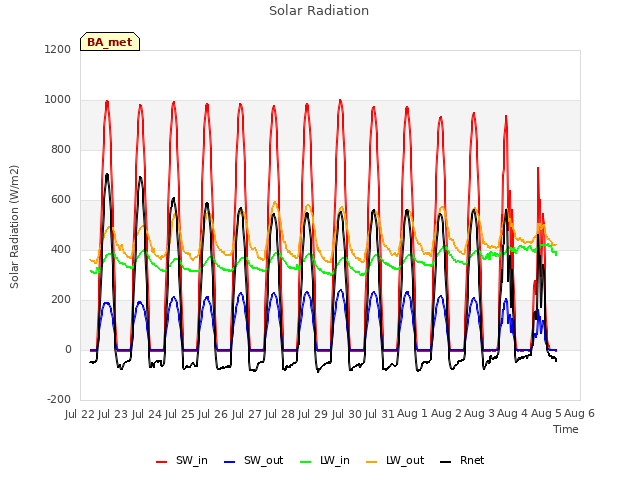The height and width of the screenshot is (480, 640).
Task: Click the -200 y-axis tick label
Action: coord(59,399)
